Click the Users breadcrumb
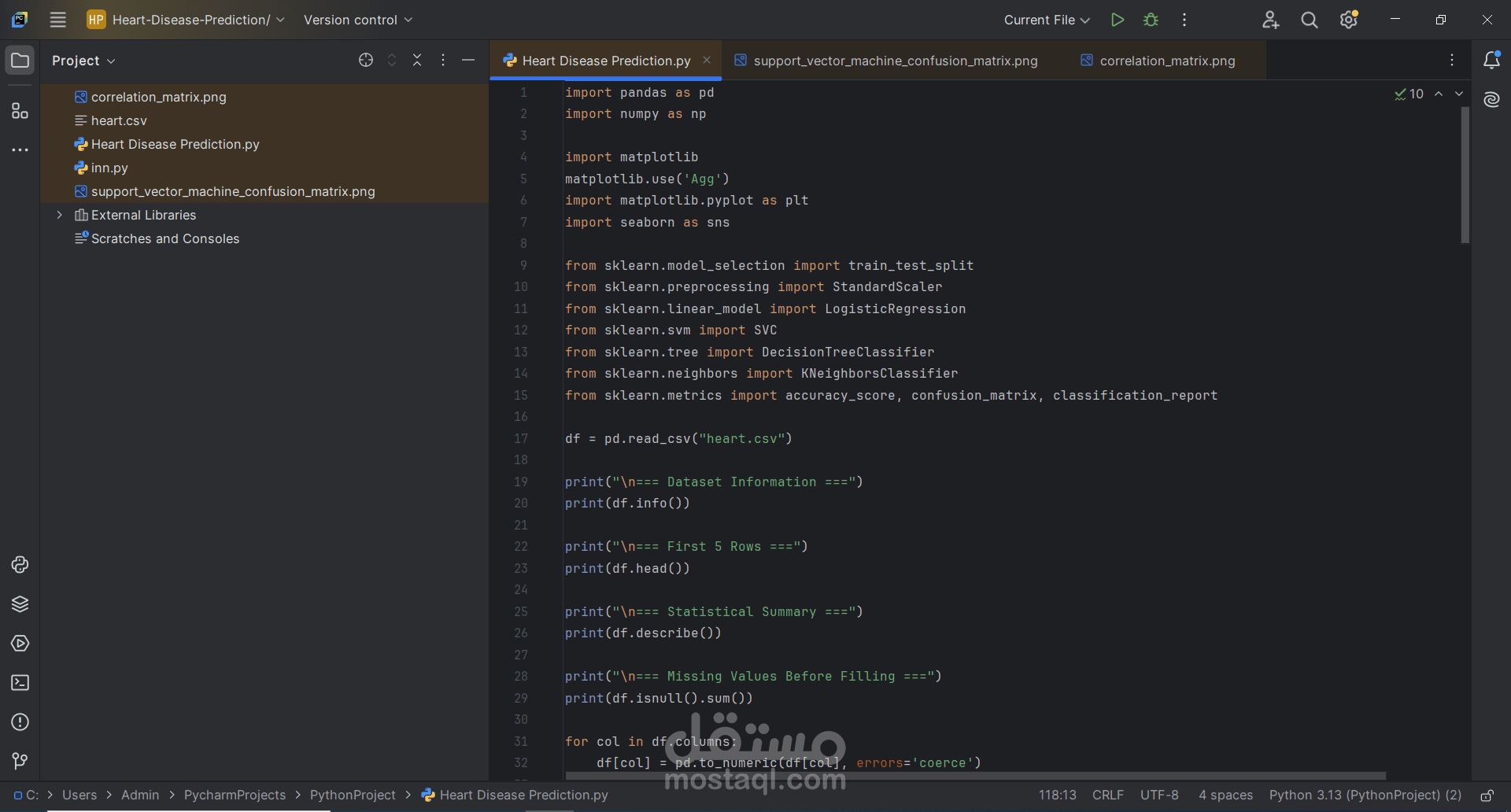Viewport: 1511px width, 812px height. tap(79, 795)
